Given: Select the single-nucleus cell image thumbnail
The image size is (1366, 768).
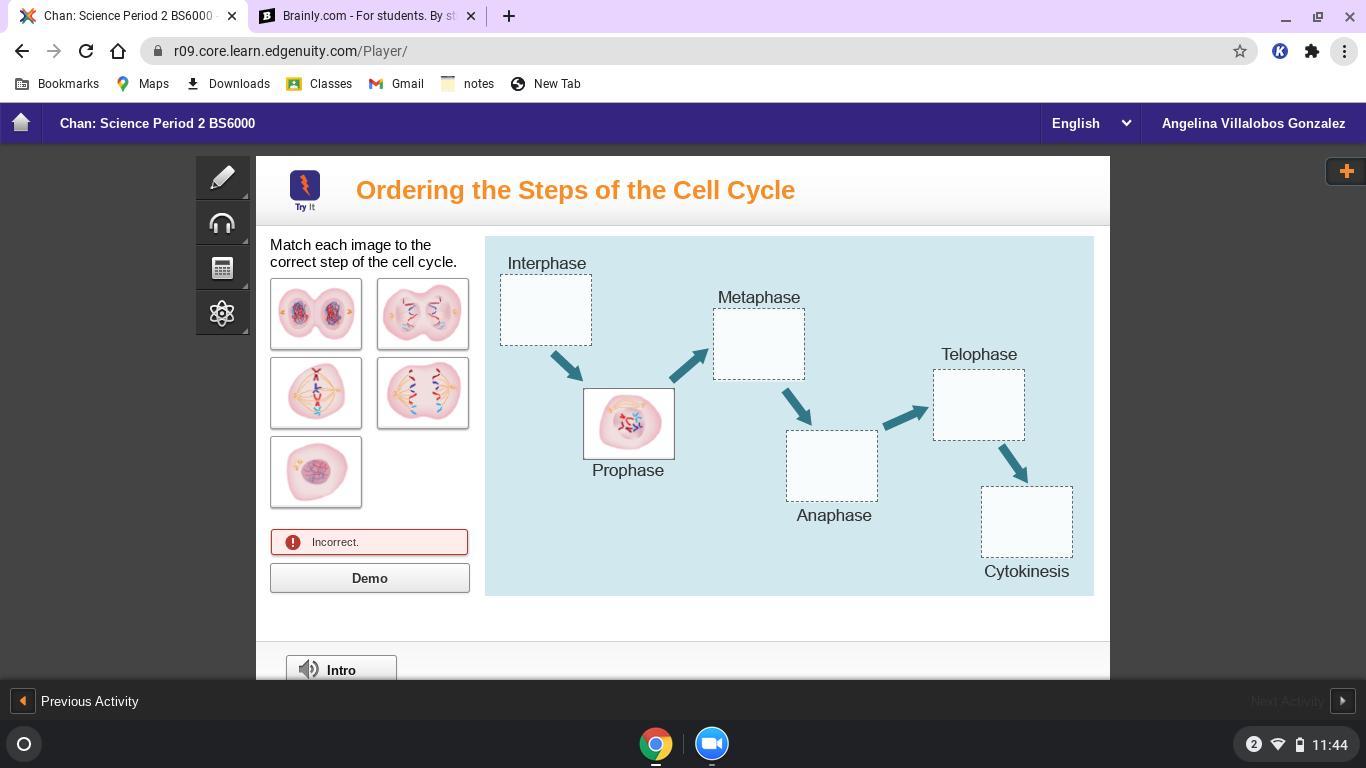Looking at the screenshot, I should (316, 472).
